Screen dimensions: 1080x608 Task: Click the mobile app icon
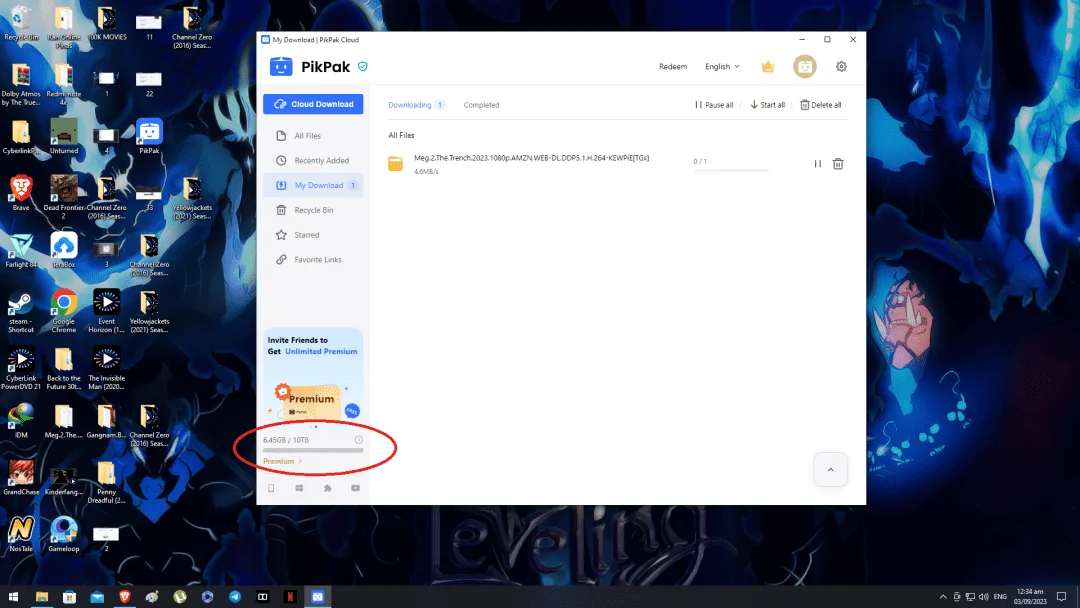coord(271,488)
